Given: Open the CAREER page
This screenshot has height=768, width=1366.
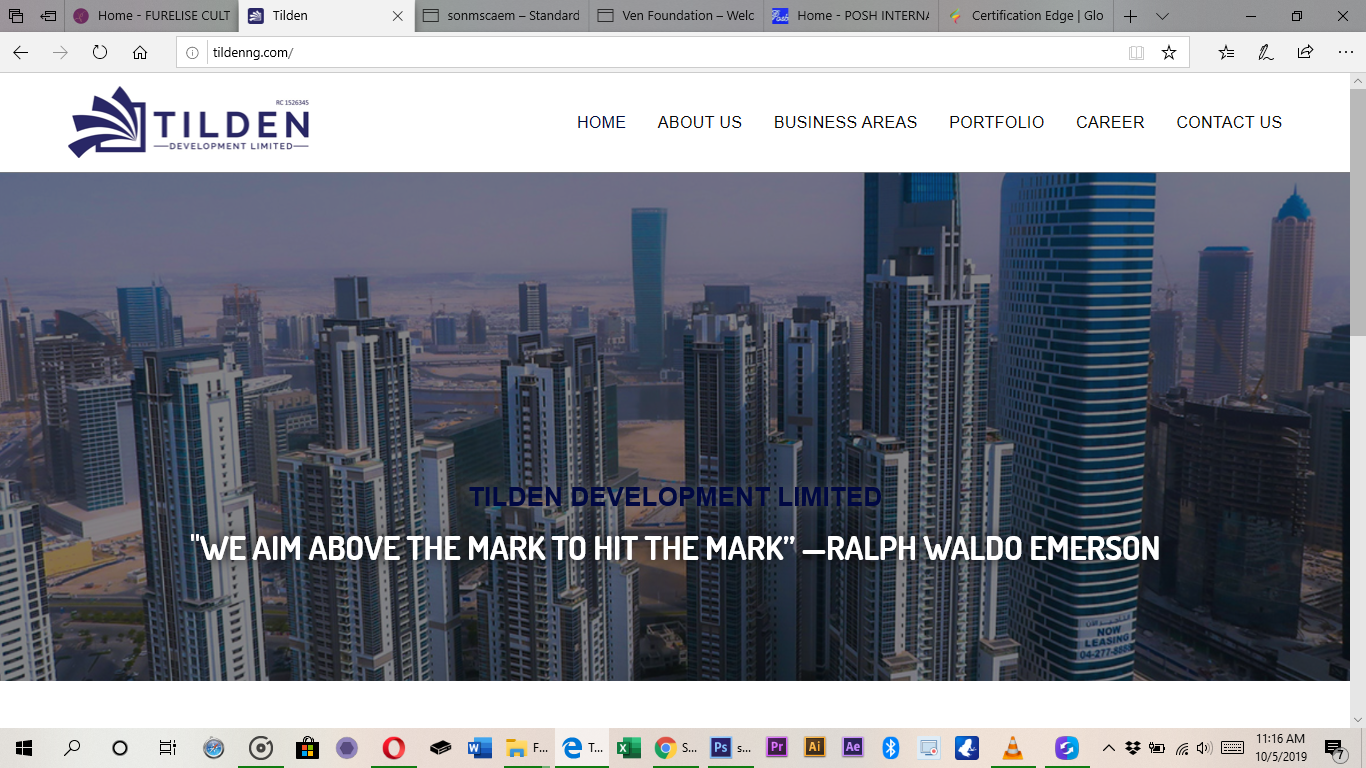Looking at the screenshot, I should [x=1110, y=122].
